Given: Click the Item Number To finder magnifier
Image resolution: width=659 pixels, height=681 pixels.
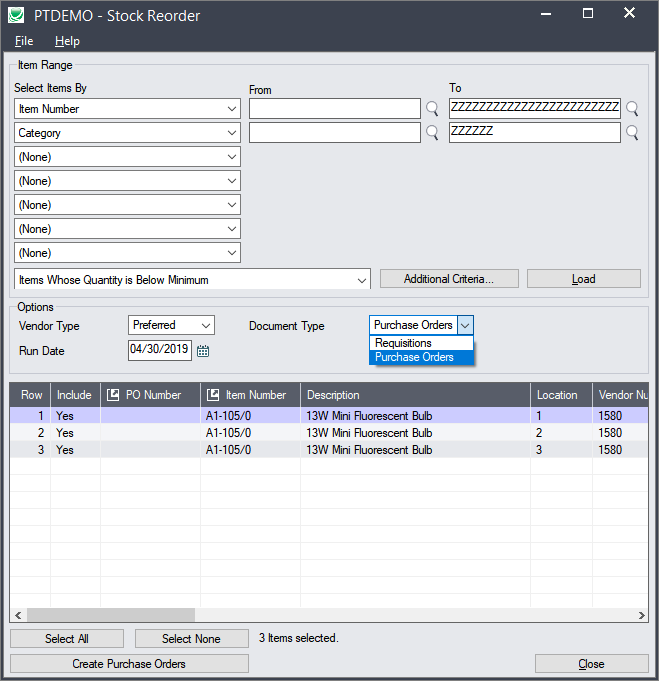Looking at the screenshot, I should 632,109.
